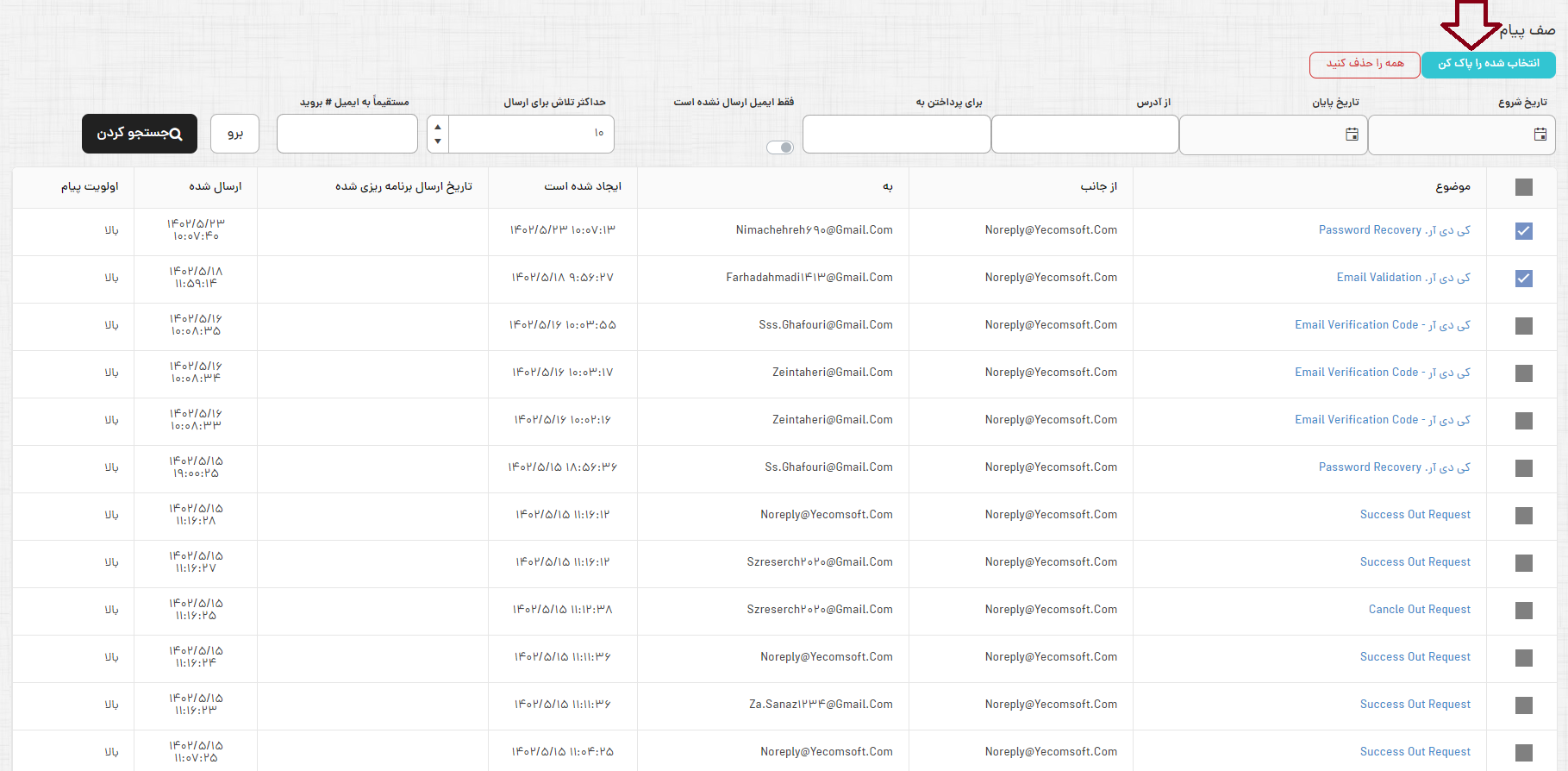Toggle the only unsent emails switch

[780, 147]
